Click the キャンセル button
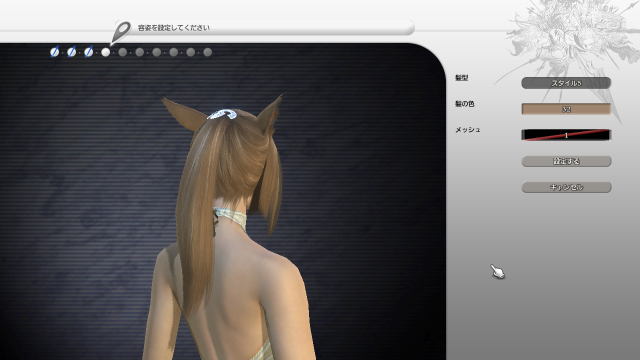The width and height of the screenshot is (640, 360). pos(566,187)
